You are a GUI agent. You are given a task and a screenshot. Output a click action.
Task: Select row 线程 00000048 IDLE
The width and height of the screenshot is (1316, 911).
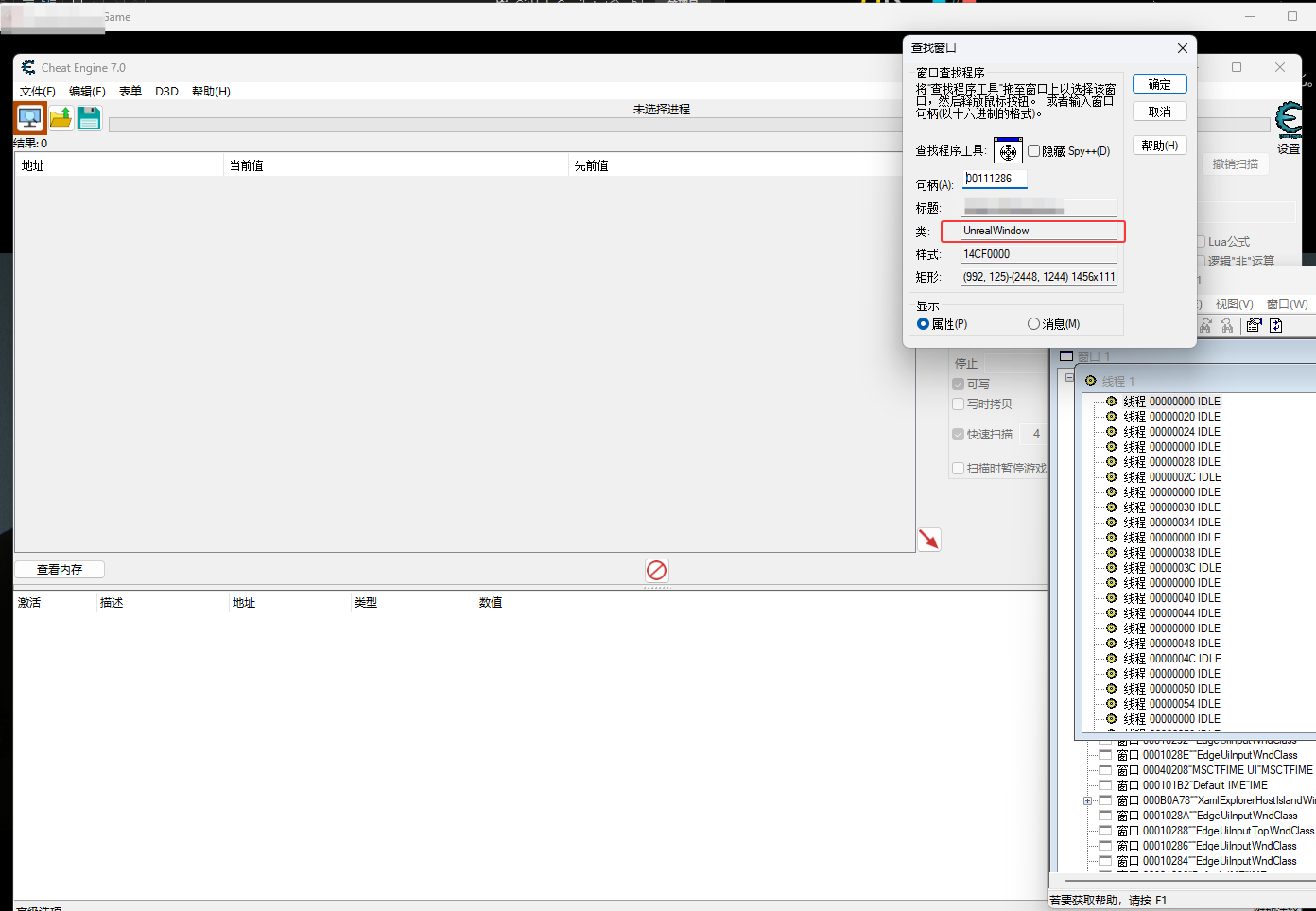coord(1171,644)
